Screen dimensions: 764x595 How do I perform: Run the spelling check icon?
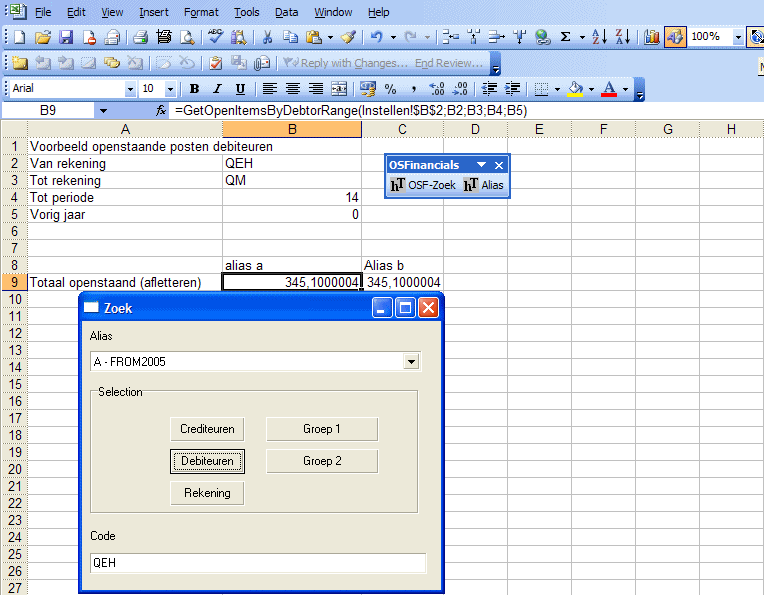215,37
